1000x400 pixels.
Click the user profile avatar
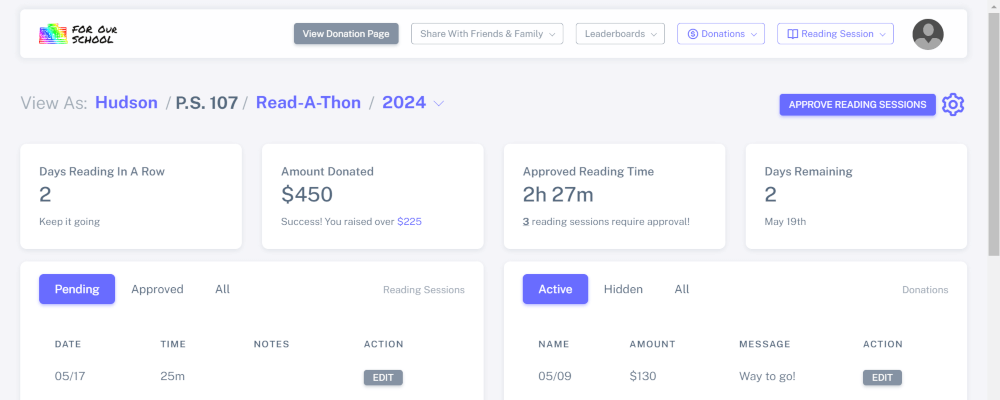point(928,34)
